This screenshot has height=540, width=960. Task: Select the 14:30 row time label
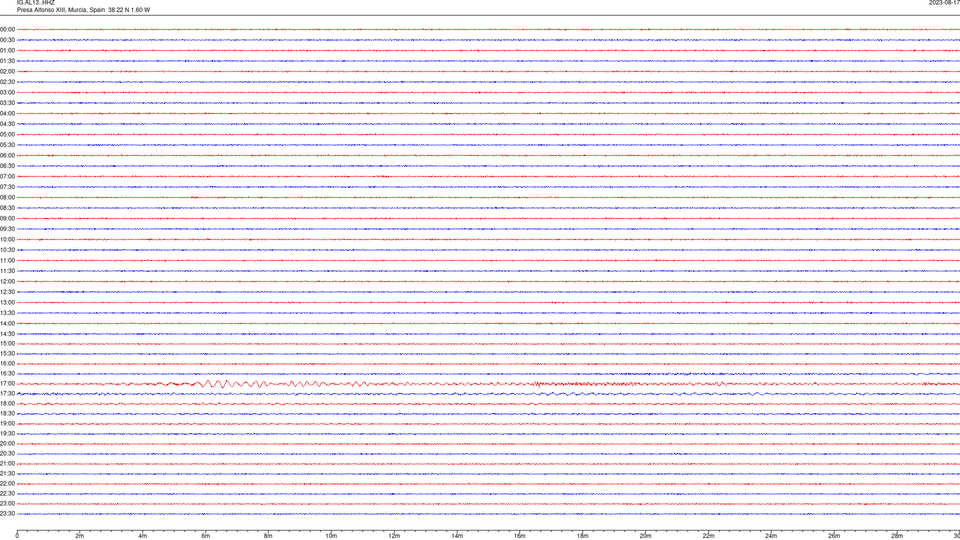[x=7, y=334]
